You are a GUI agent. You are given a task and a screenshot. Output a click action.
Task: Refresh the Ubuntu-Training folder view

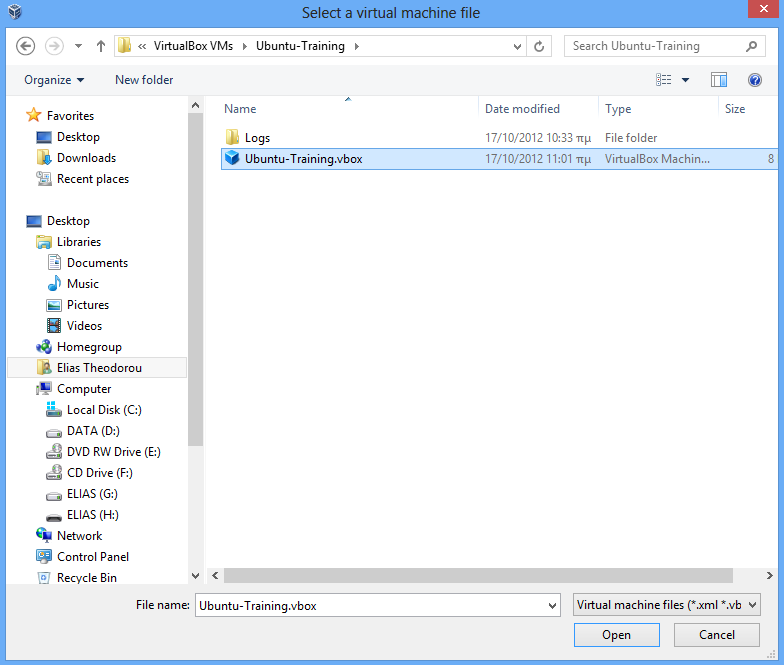tap(539, 46)
